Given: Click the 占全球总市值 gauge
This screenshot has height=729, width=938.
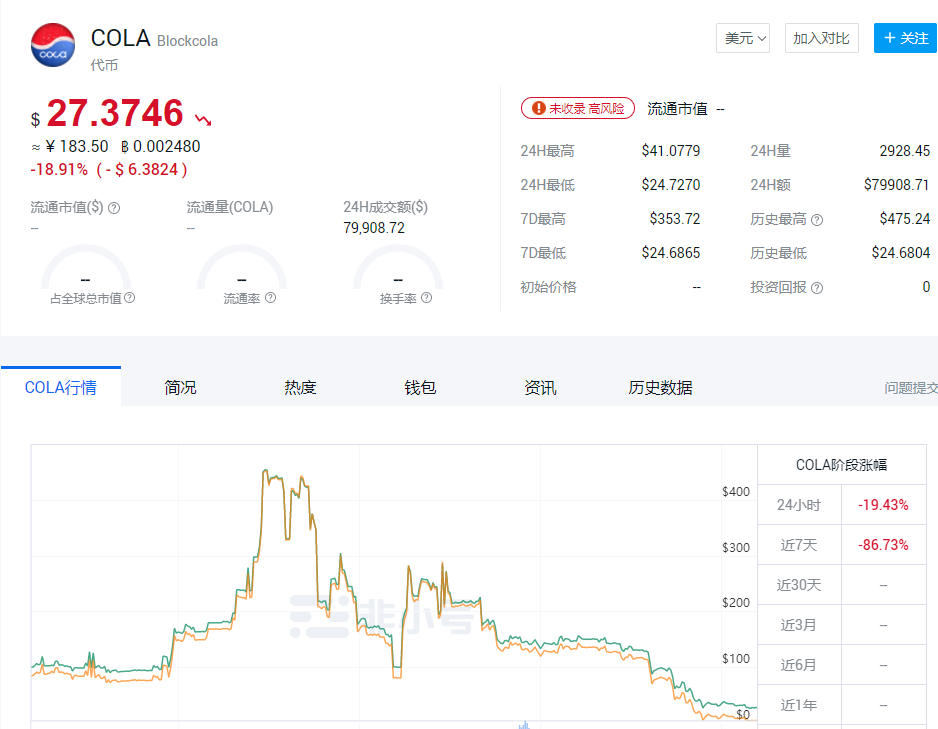Looking at the screenshot, I should 86,268.
